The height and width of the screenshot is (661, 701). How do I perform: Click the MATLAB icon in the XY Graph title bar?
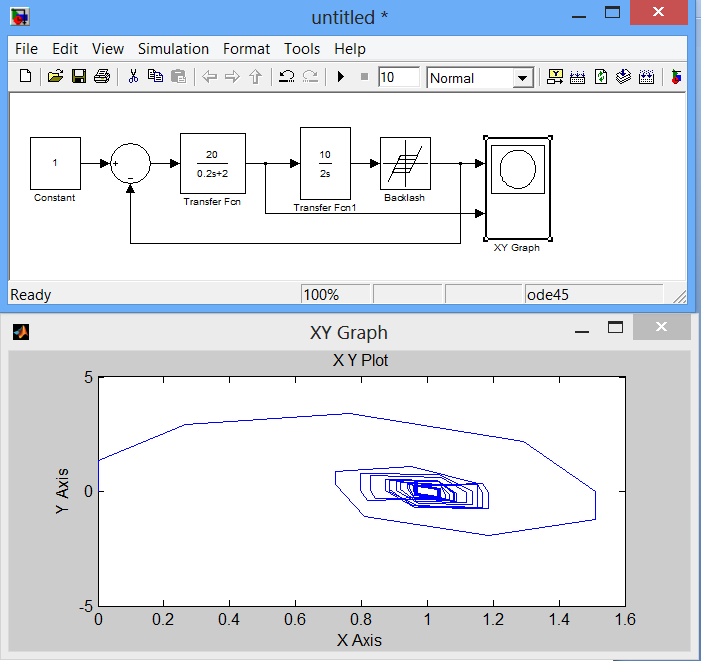pyautogui.click(x=21, y=332)
